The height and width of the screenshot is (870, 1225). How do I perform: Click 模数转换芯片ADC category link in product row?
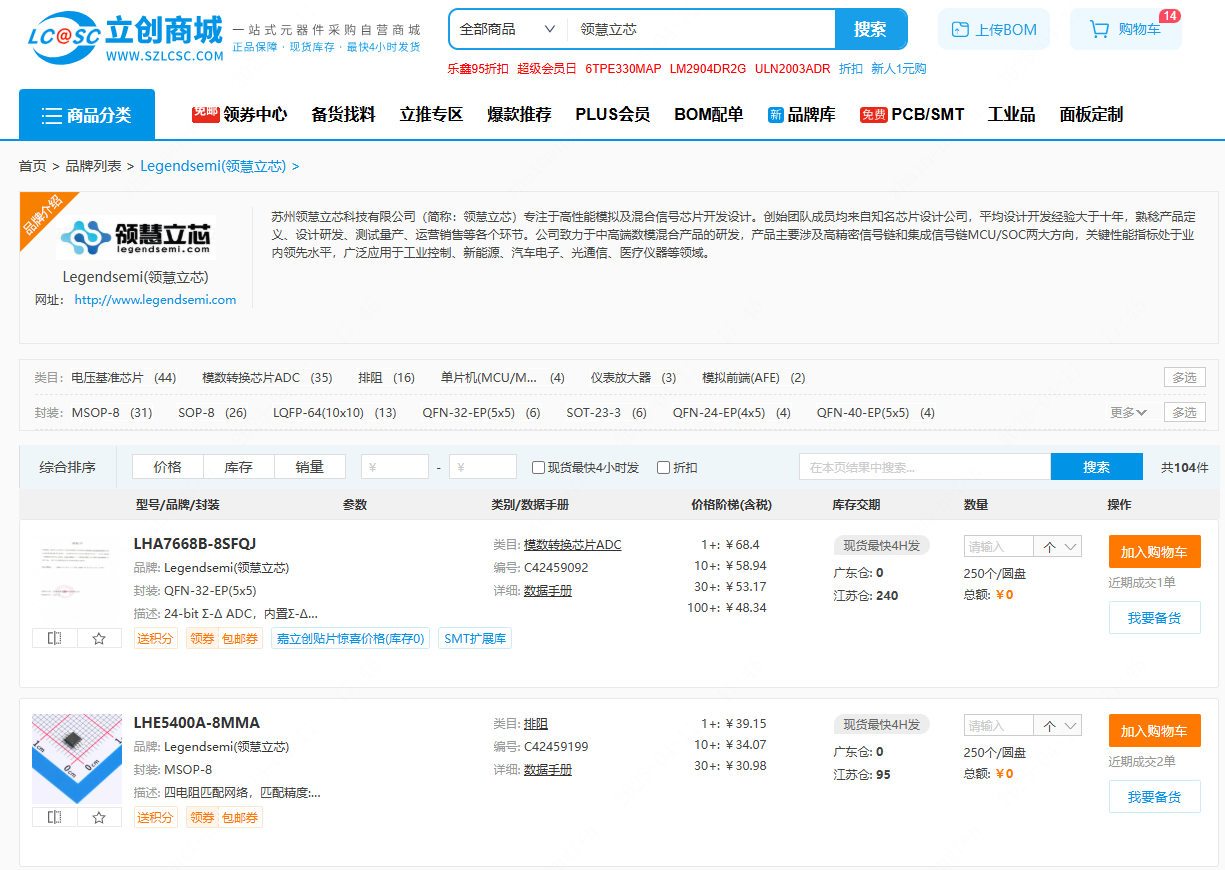click(x=573, y=545)
